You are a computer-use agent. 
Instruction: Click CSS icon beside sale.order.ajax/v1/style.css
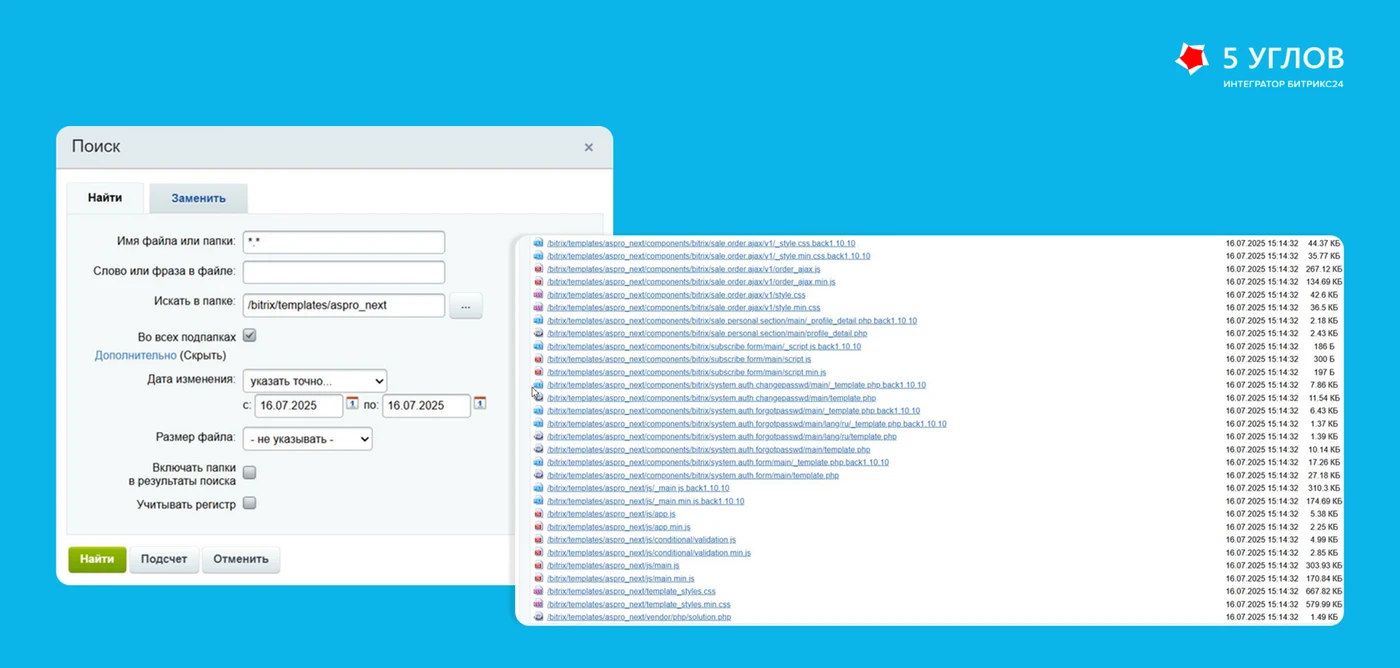(x=538, y=295)
